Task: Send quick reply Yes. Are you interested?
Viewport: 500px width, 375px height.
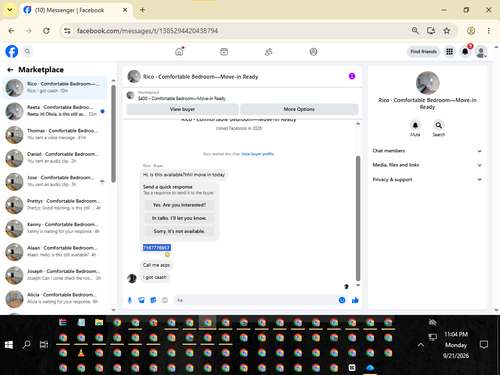Action: coord(179,205)
